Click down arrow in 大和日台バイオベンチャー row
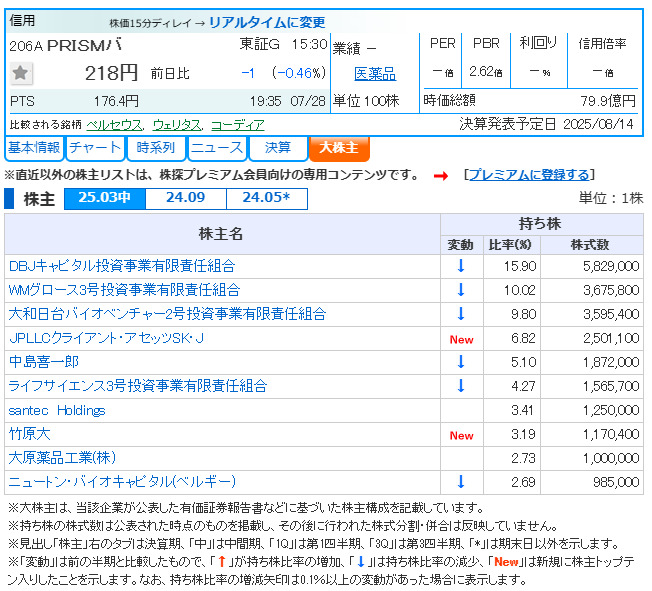The height and width of the screenshot is (591, 652). 461,314
